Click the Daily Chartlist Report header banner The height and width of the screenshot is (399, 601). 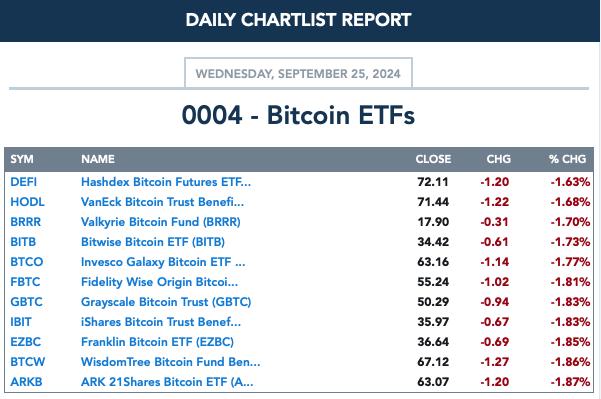[x=299, y=21]
